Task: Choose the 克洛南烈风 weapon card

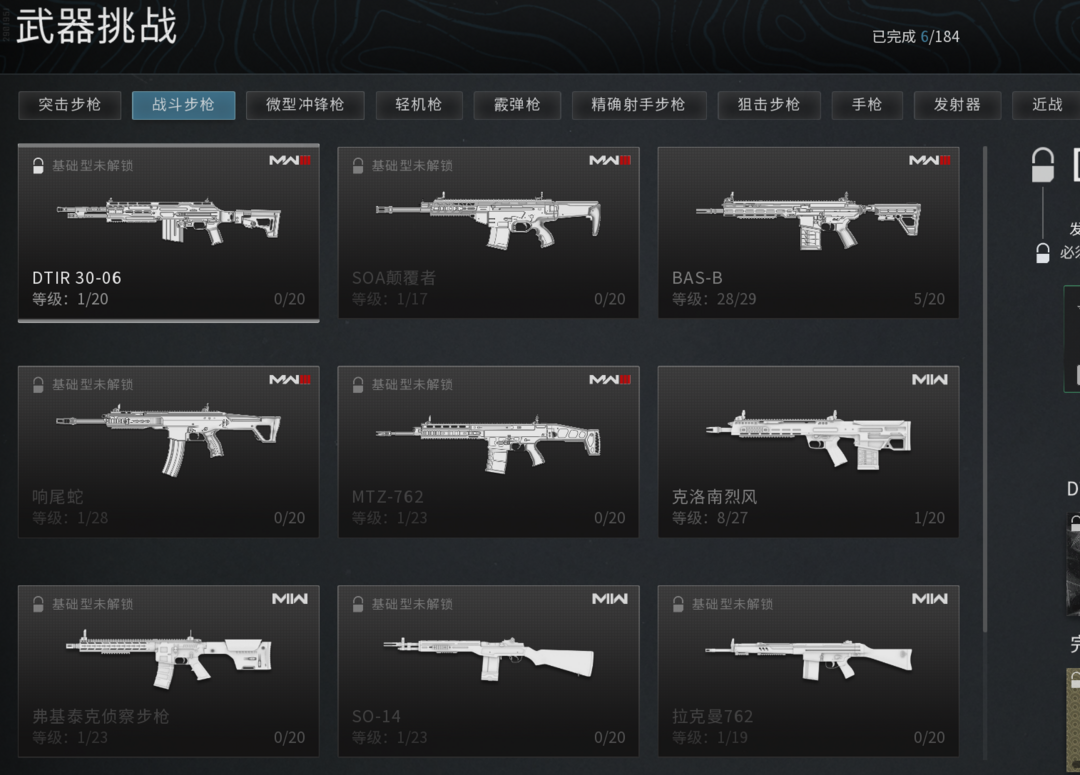Action: [x=808, y=451]
